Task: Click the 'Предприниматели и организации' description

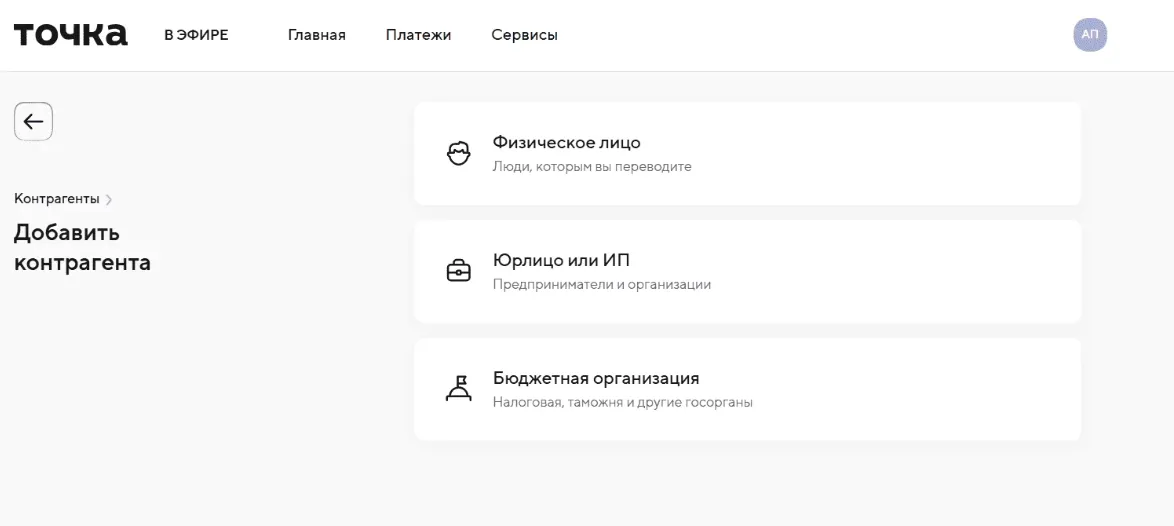Action: pos(601,285)
